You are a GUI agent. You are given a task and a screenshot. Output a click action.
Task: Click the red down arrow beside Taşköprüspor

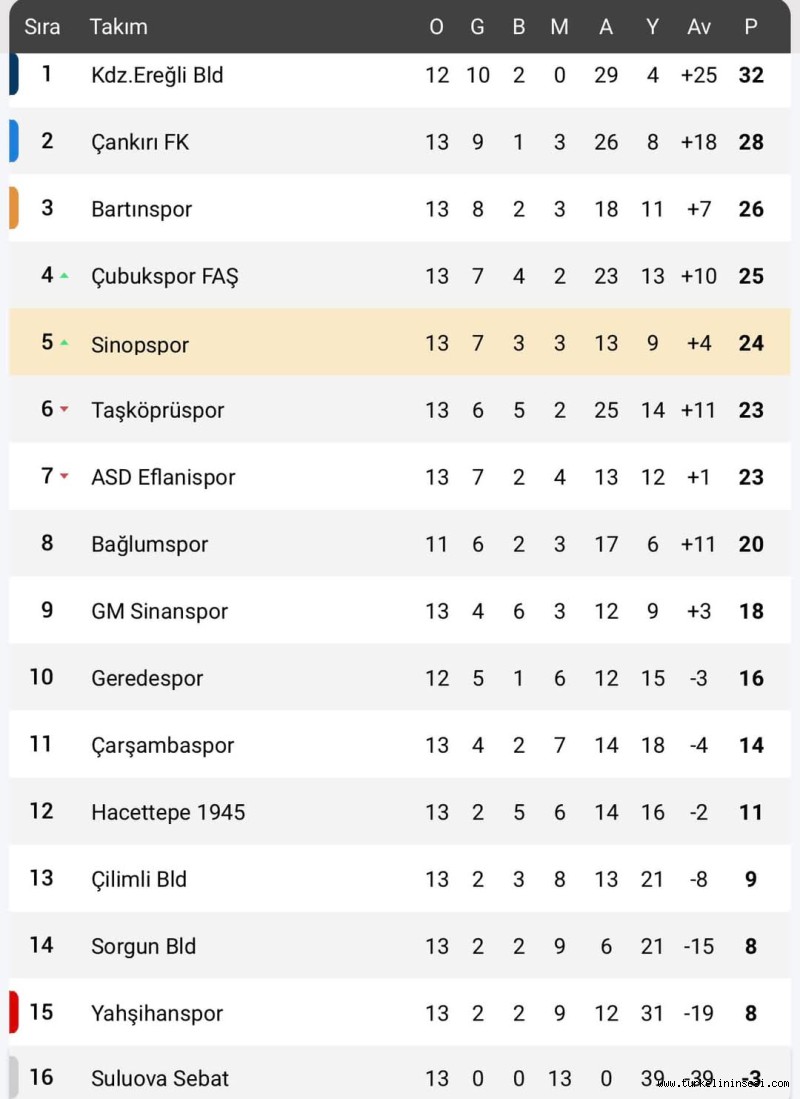64,409
